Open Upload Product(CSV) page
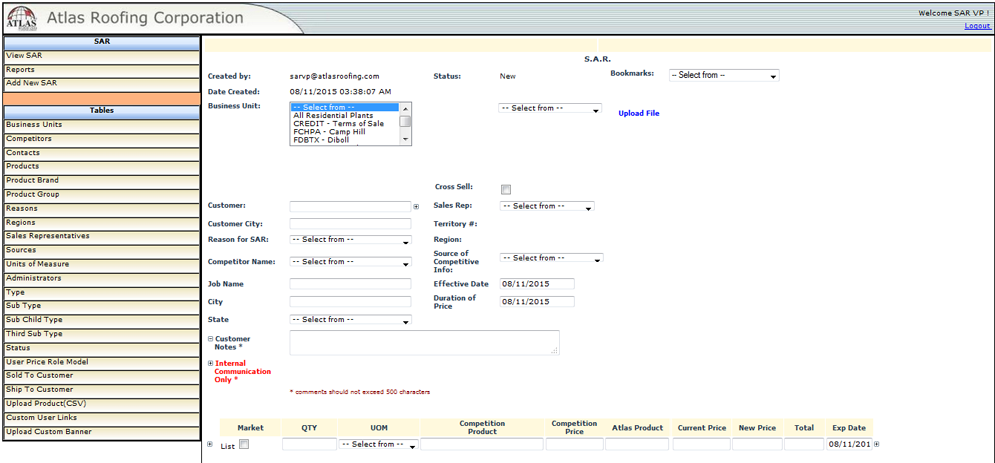The image size is (995, 463). tap(102, 405)
